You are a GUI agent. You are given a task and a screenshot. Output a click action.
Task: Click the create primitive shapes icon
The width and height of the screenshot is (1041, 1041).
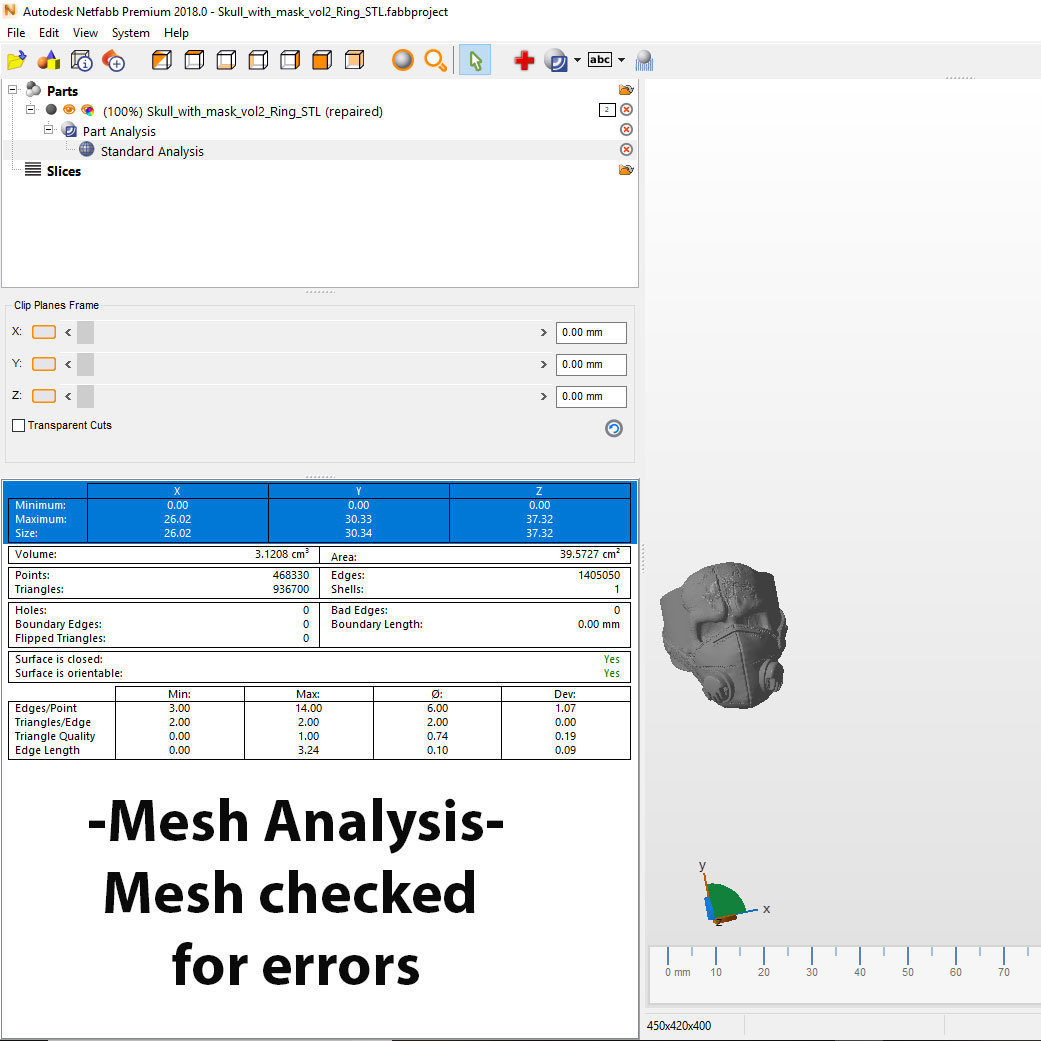coord(48,60)
